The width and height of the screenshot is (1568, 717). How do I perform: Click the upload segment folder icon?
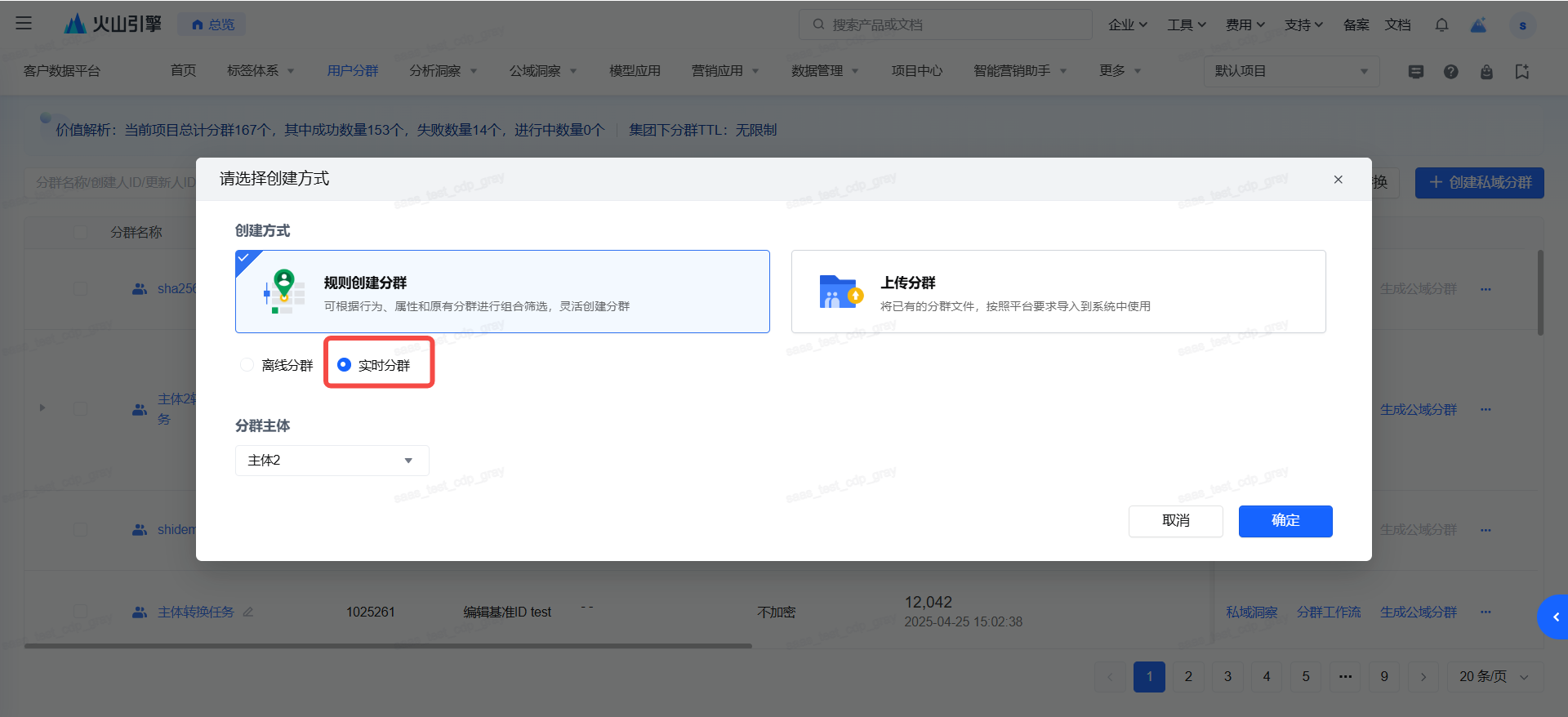point(840,292)
